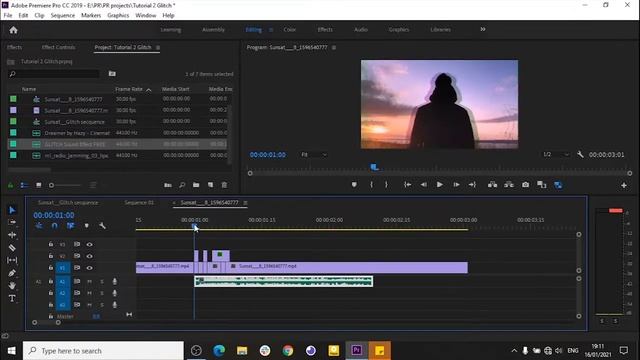The height and width of the screenshot is (360, 640).
Task: Click Mark Out button in Program monitor
Action: point(386,185)
